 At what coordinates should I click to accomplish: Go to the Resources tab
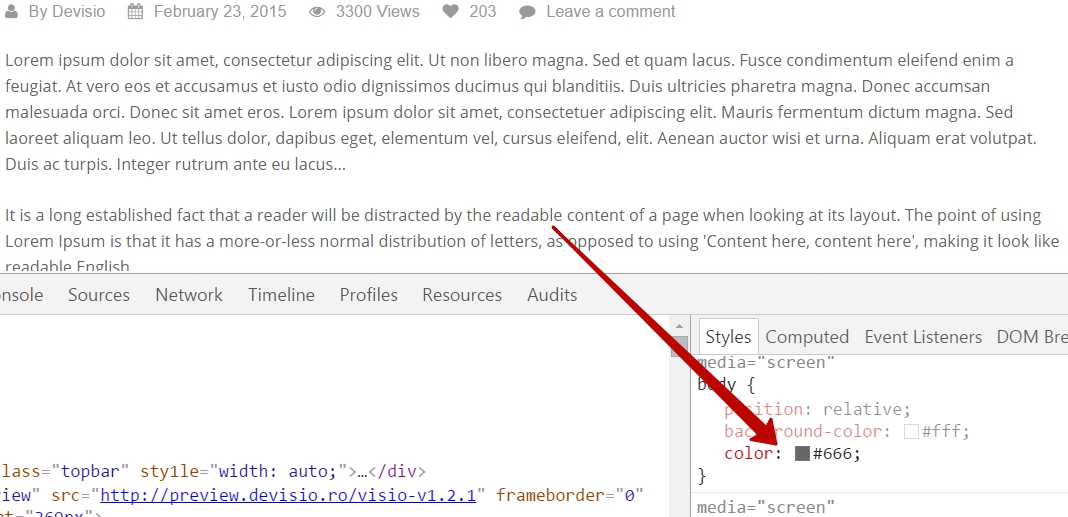(461, 295)
